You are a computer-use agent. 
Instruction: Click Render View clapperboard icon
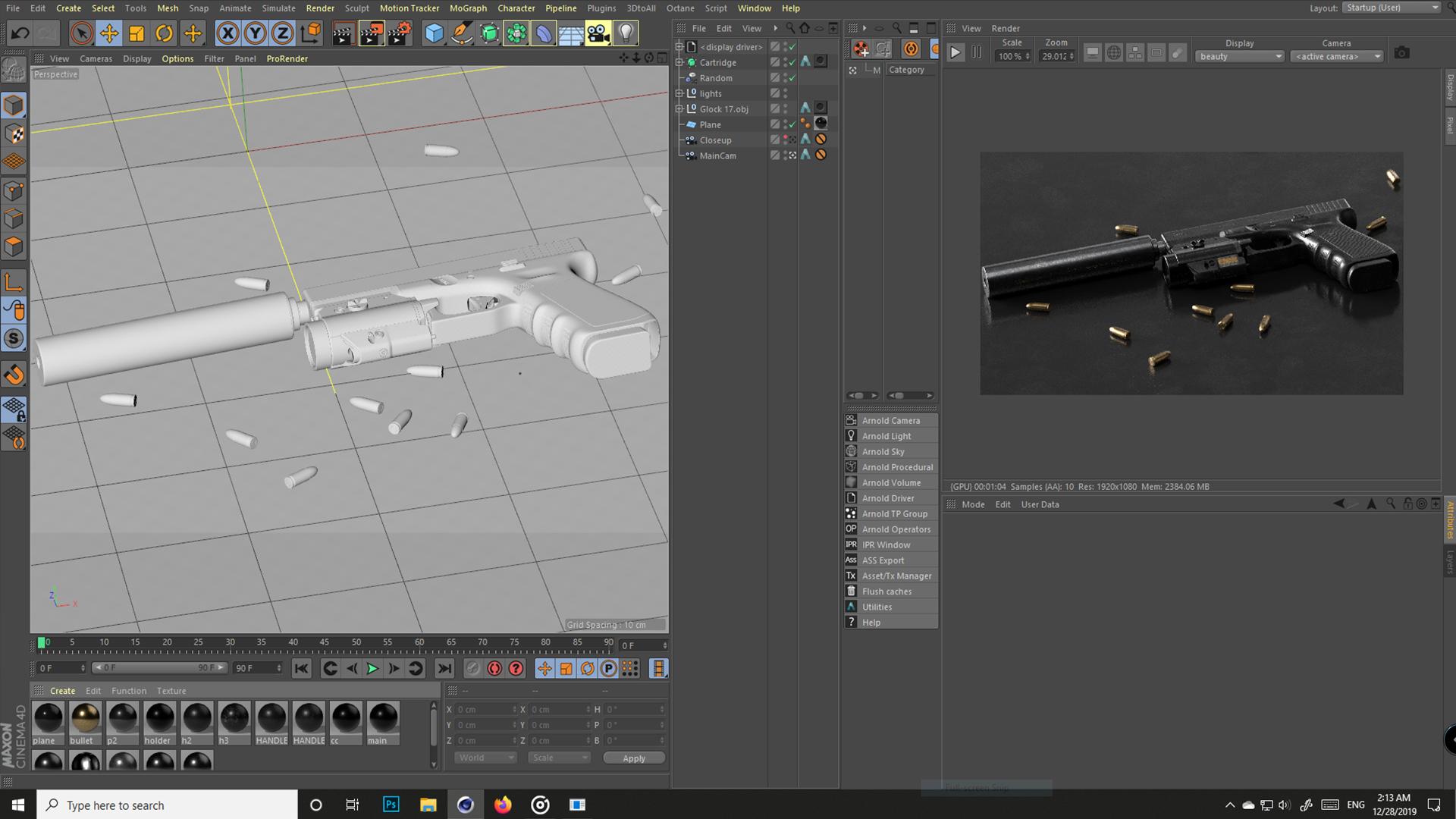343,33
